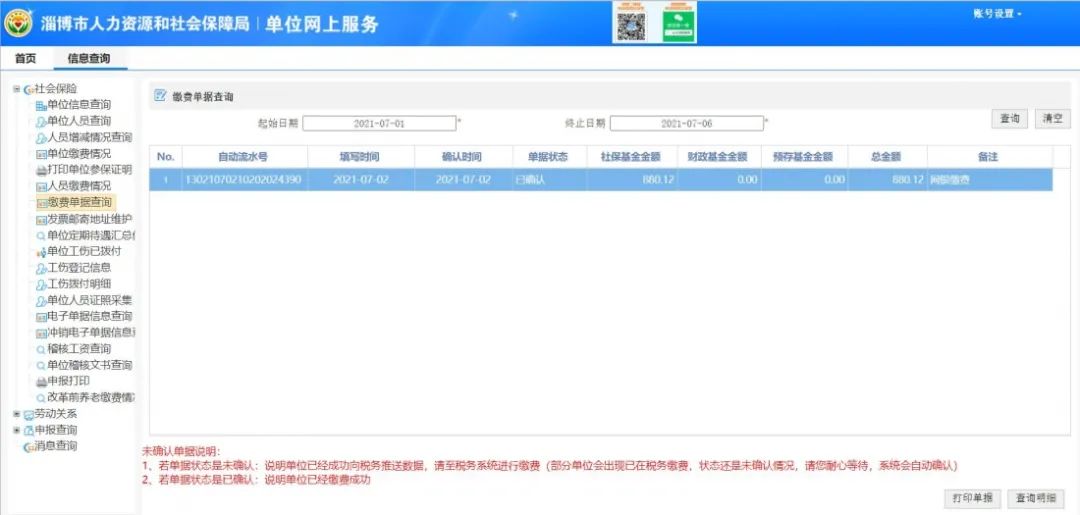
Task: Click the 备注 column header
Action: (989, 157)
